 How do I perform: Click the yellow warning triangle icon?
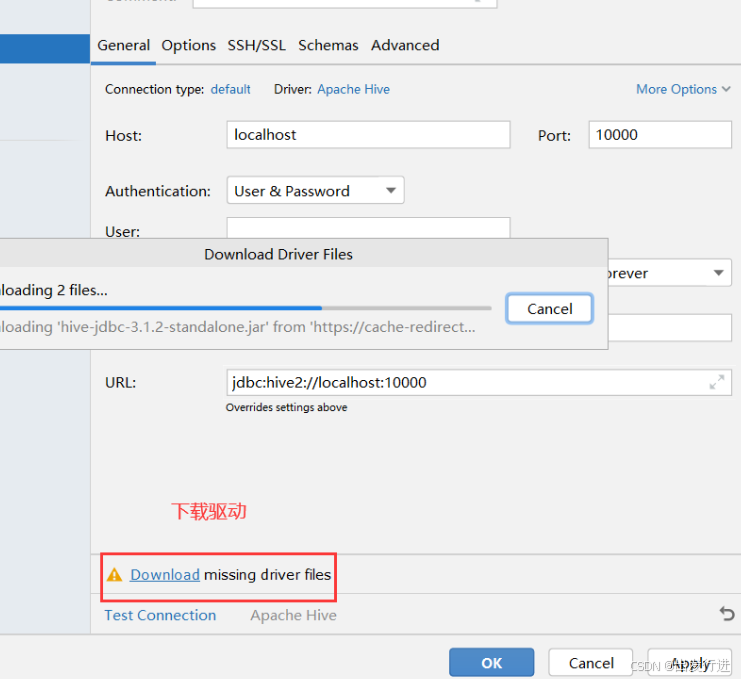(x=114, y=575)
